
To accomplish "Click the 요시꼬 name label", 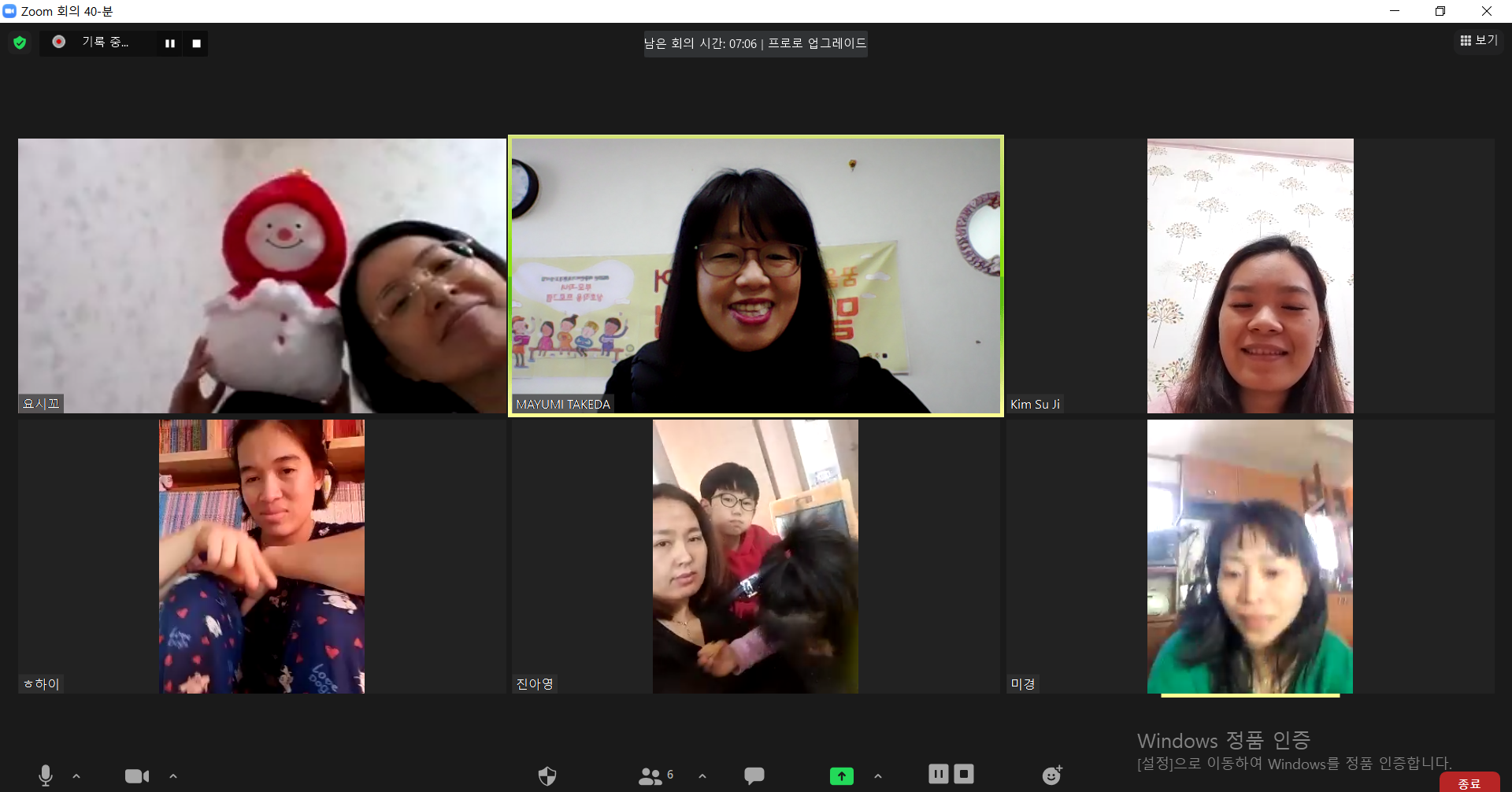I will tap(41, 403).
